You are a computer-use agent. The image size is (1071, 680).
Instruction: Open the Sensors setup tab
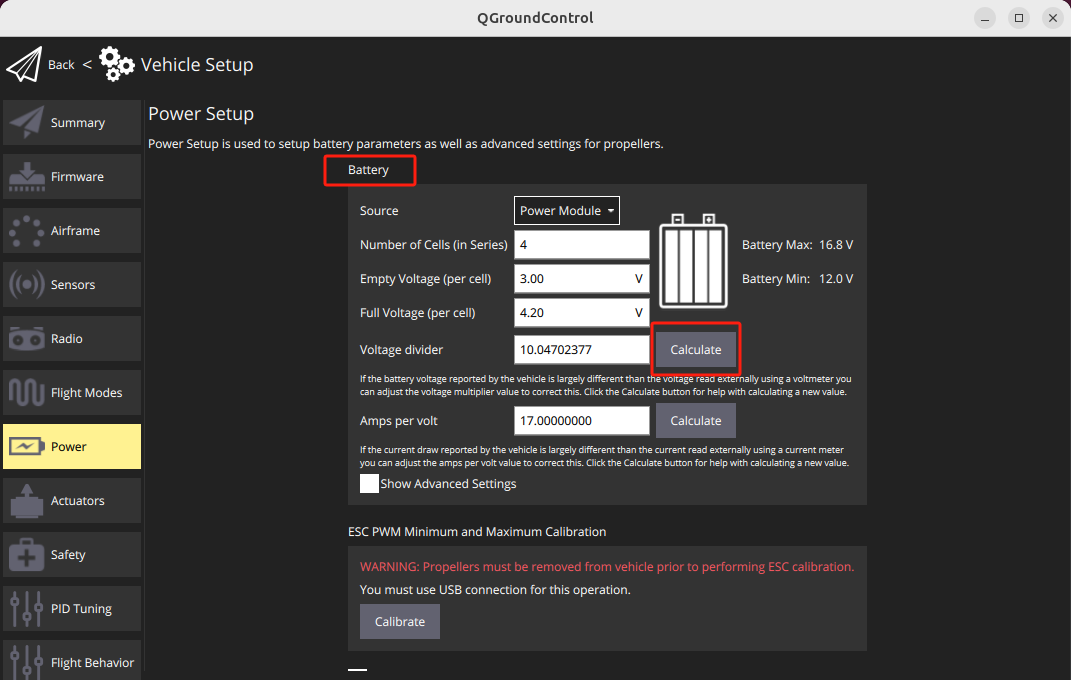point(72,284)
